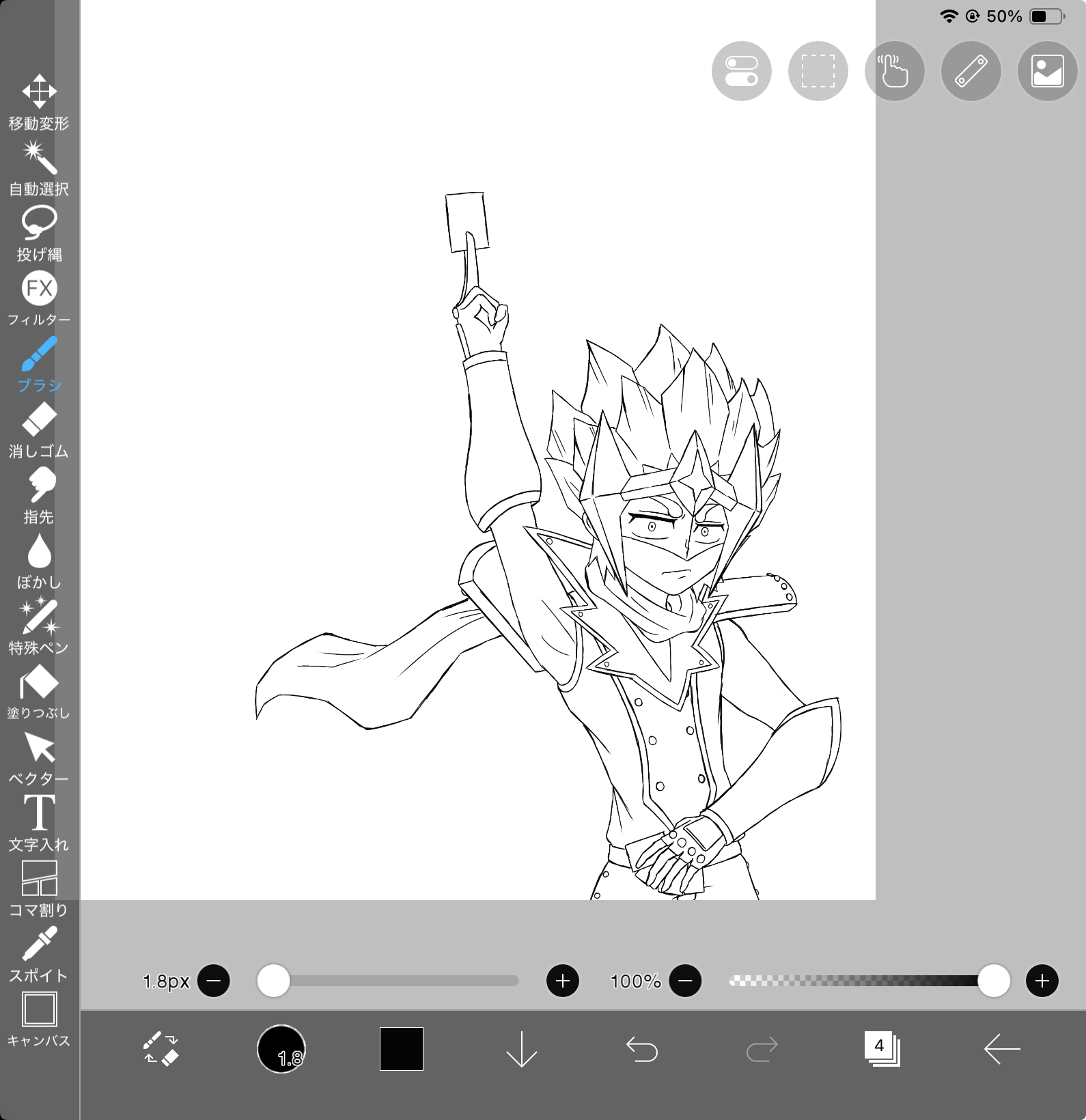Open the stabilizer hand-touch button

point(895,71)
